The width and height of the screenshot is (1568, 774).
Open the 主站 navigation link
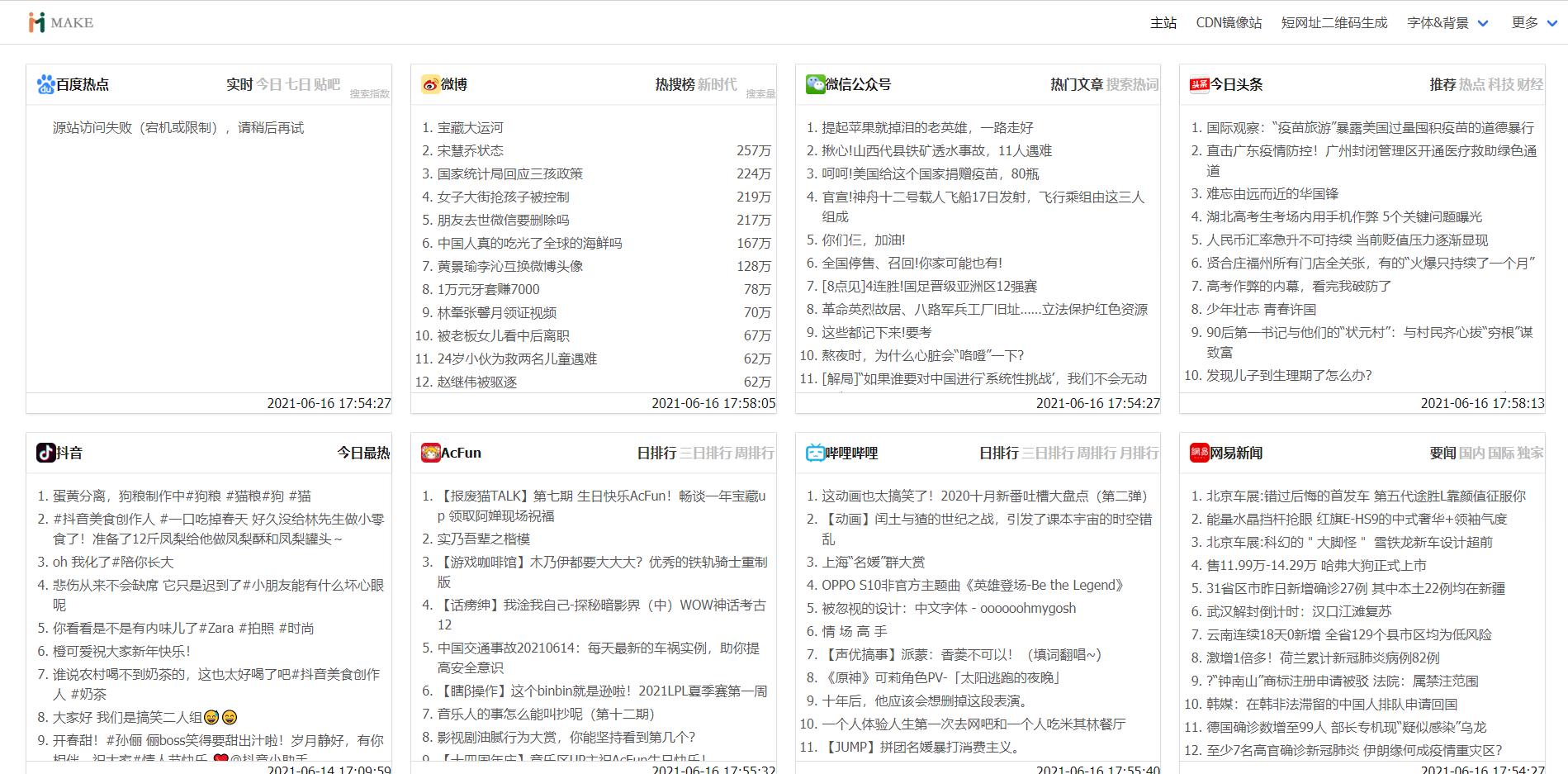(x=1164, y=22)
